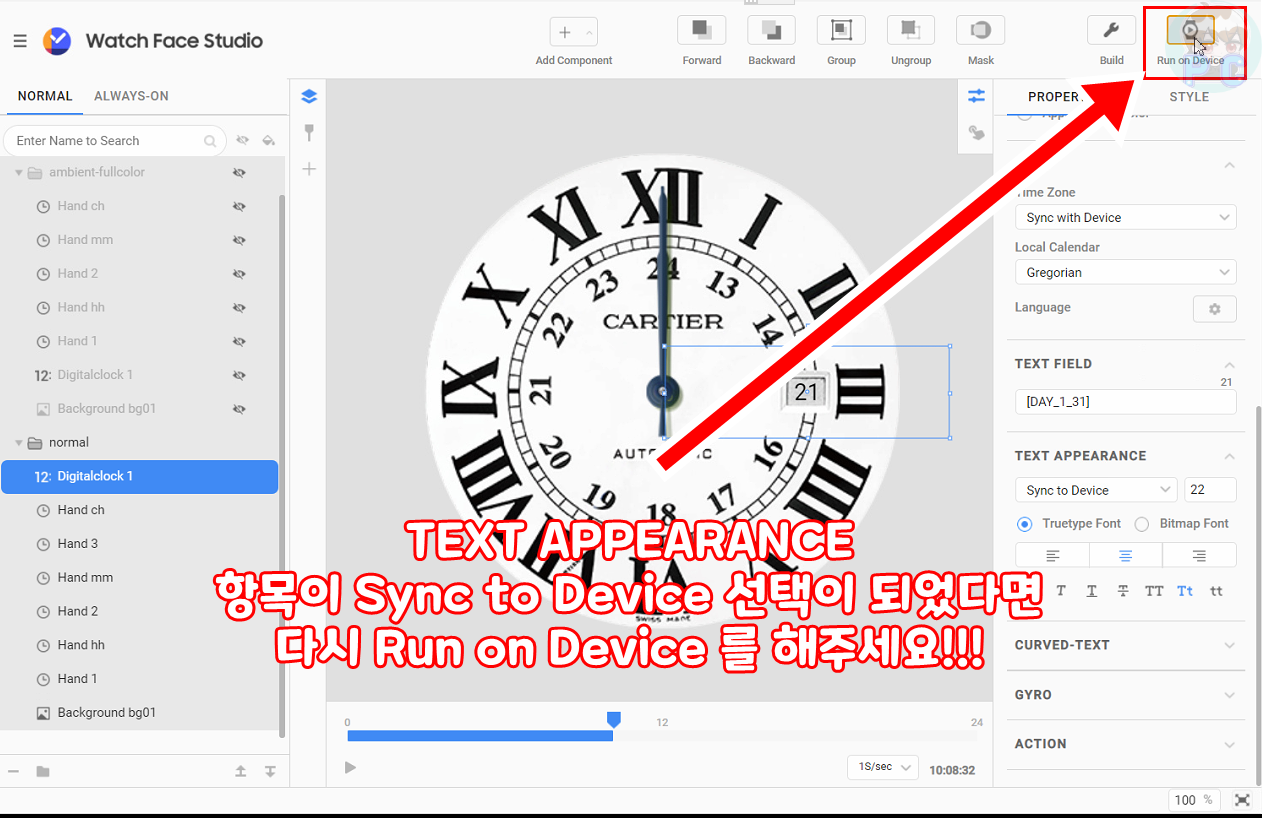This screenshot has height=818, width=1262.
Task: Click the remove layer minus icon
Action: pos(14,771)
